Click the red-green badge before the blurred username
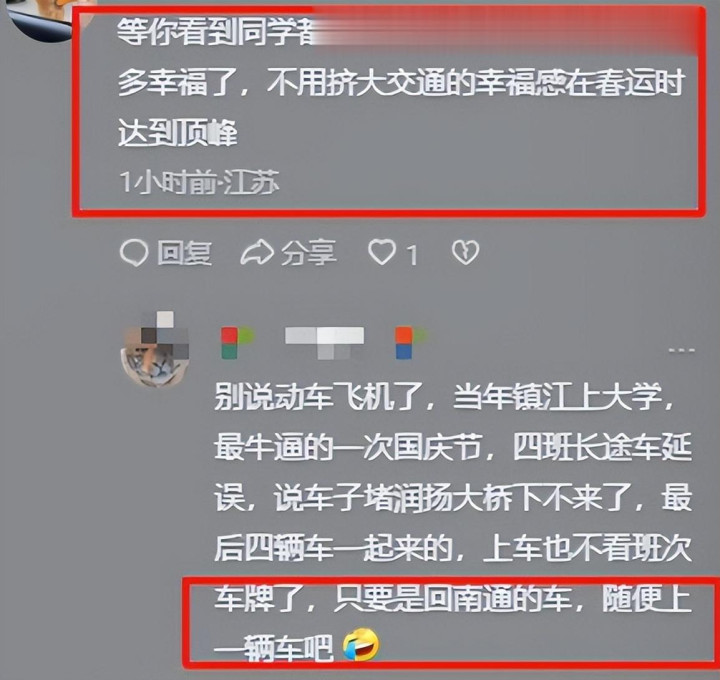This screenshot has height=680, width=720. (237, 343)
